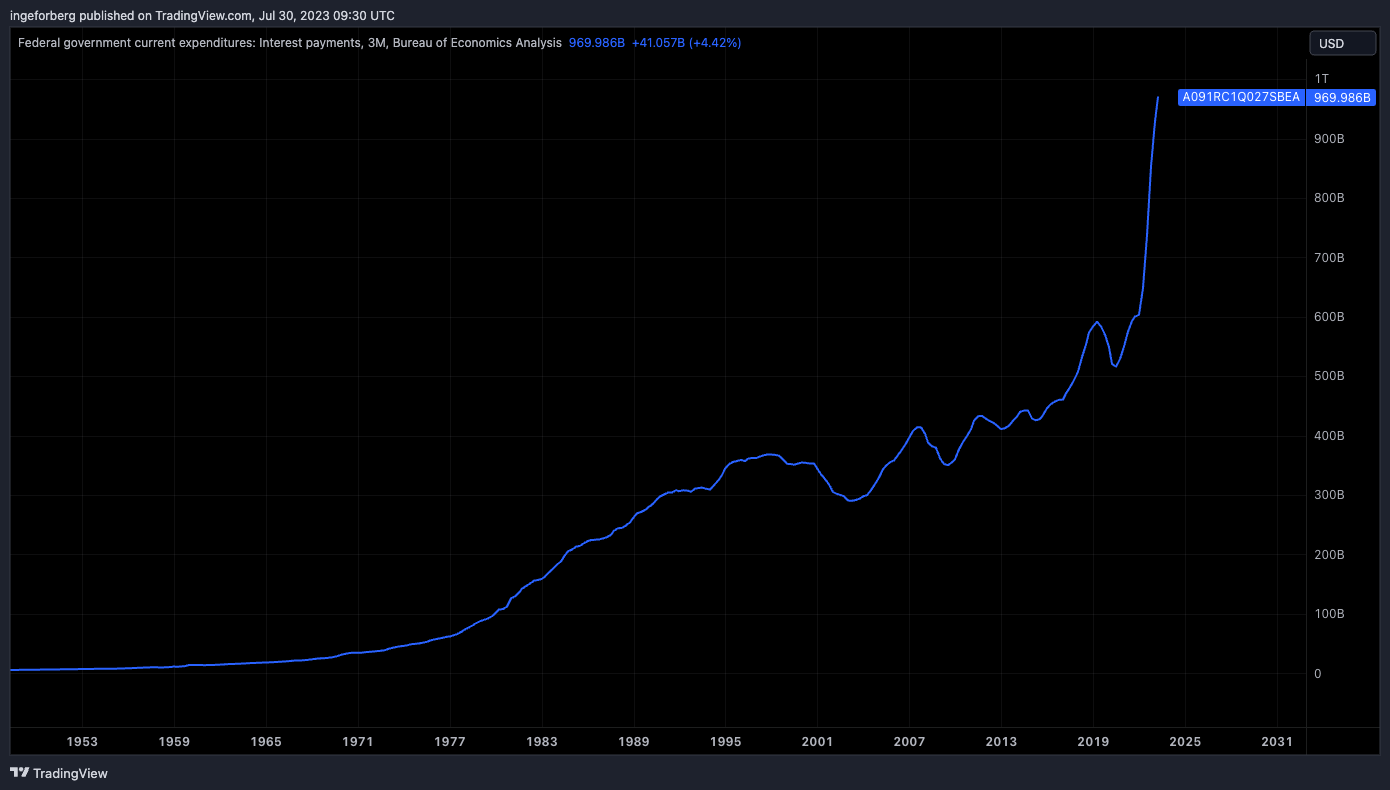
Task: Click the 2025 time axis label
Action: pos(1185,742)
